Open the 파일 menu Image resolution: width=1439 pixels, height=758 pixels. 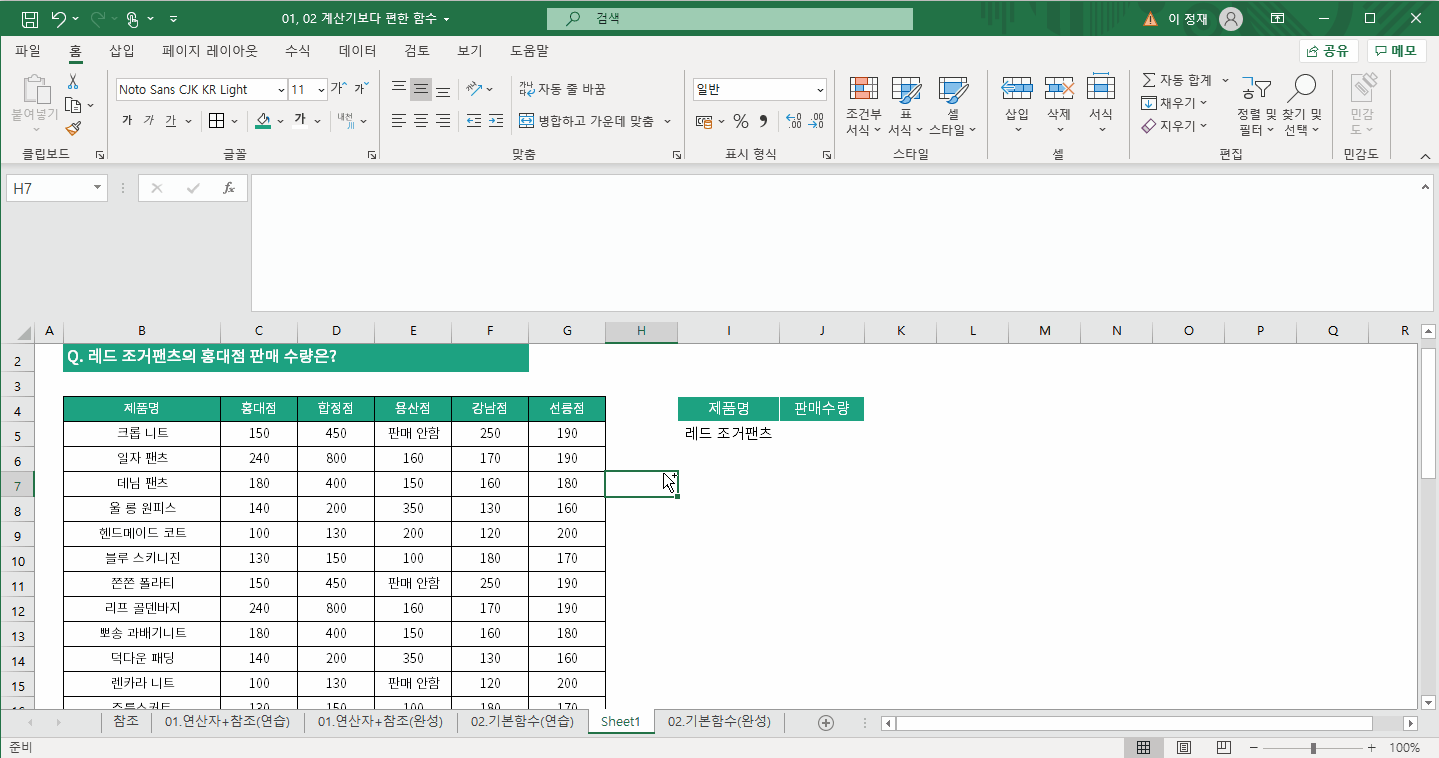[x=28, y=51]
